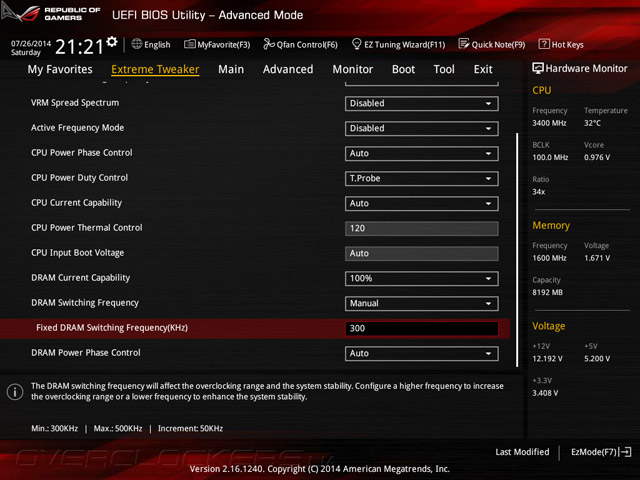Click the DRAM Power Phase Control label
Screen dimensions: 640x480
[x=86, y=353]
